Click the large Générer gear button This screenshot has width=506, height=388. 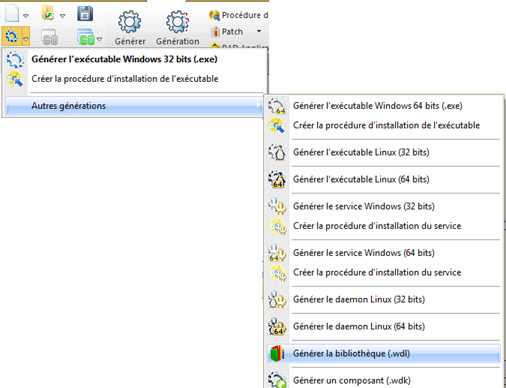point(130,28)
